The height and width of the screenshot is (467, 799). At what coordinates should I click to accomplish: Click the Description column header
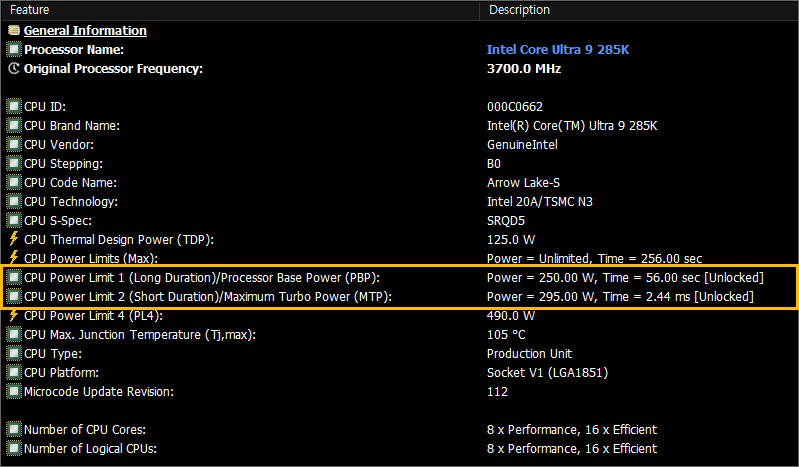(639, 10)
